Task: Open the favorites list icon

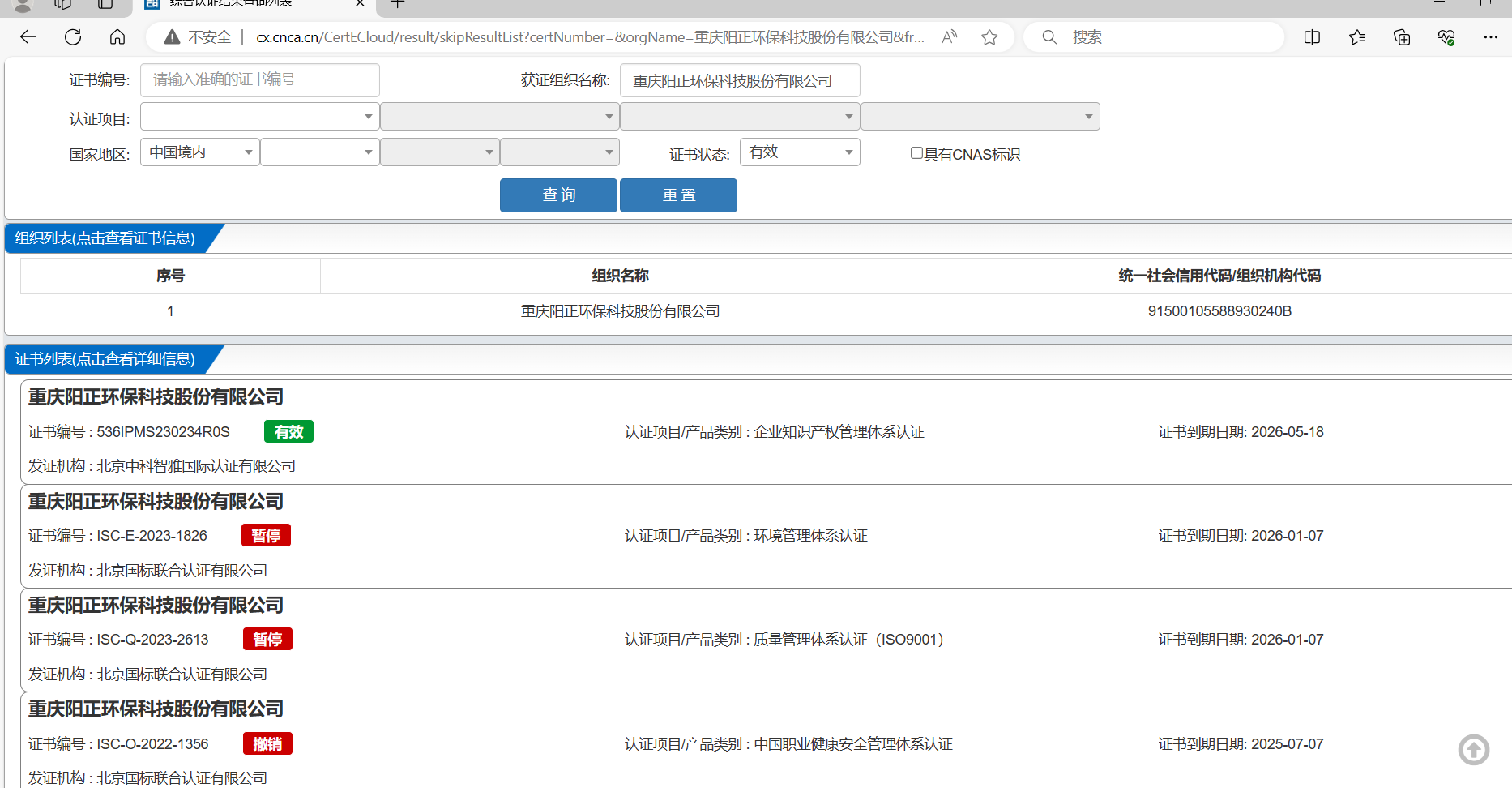Action: 1357,37
